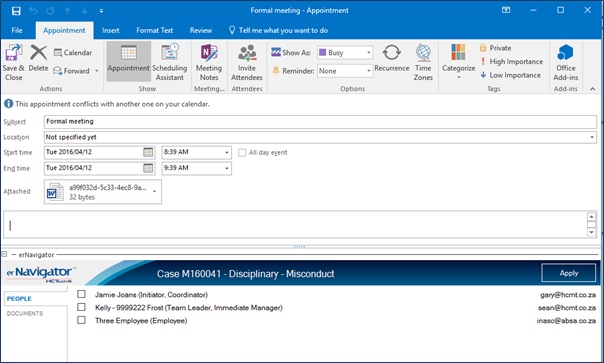The height and width of the screenshot is (363, 604).
Task: Click email inasc@absa.co.za
Action: tap(566, 321)
